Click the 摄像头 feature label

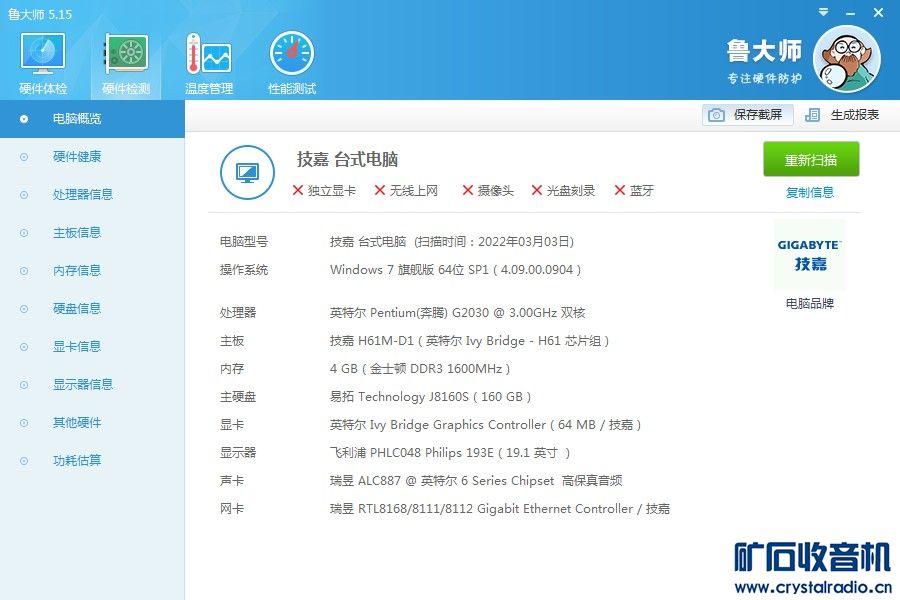pos(495,191)
